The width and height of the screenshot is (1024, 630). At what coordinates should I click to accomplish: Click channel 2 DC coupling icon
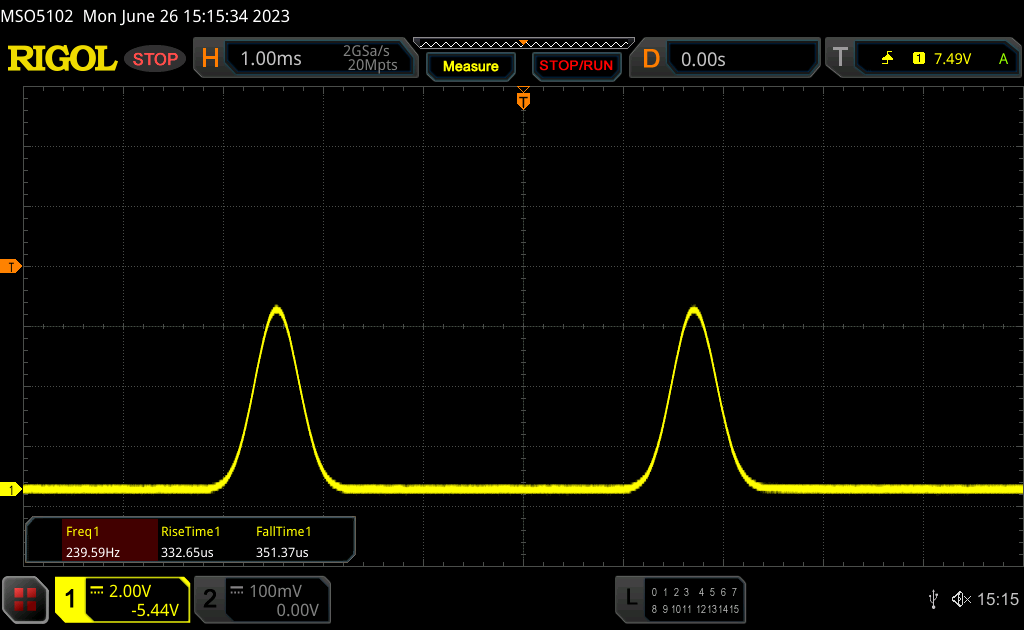pyautogui.click(x=237, y=591)
